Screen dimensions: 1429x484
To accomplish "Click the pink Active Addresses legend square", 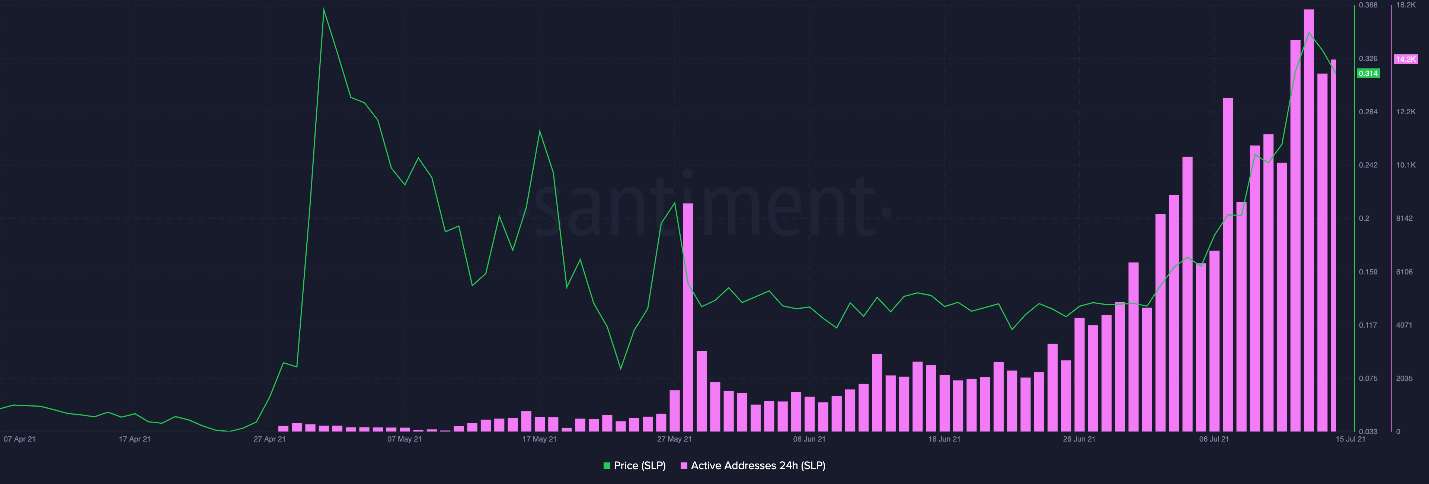I will [x=684, y=466].
